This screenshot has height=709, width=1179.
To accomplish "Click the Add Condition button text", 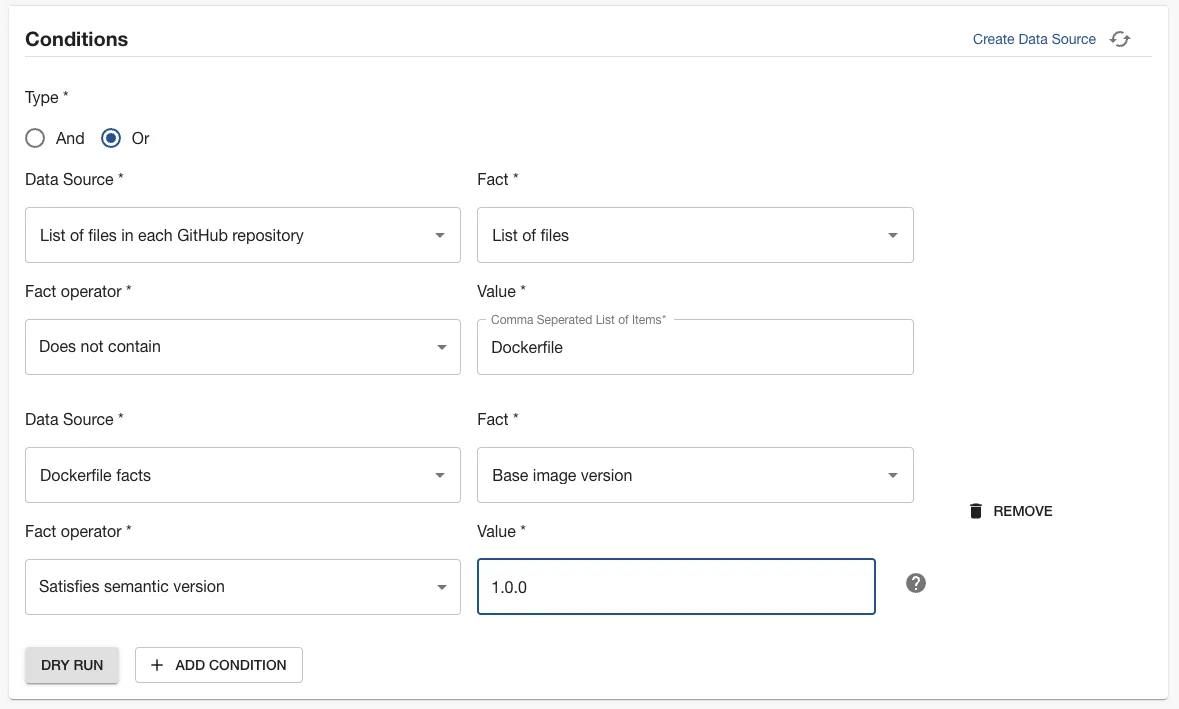I will [x=230, y=665].
